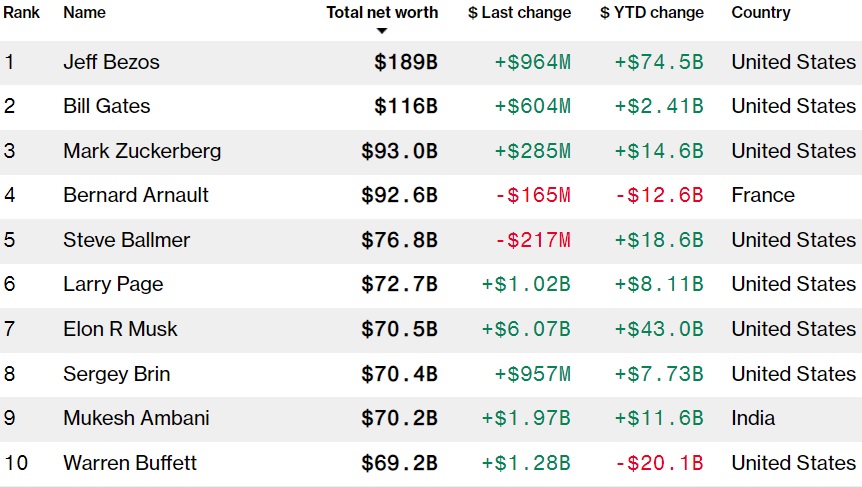The height and width of the screenshot is (487, 862).
Task: Select the Country column header
Action: (761, 13)
